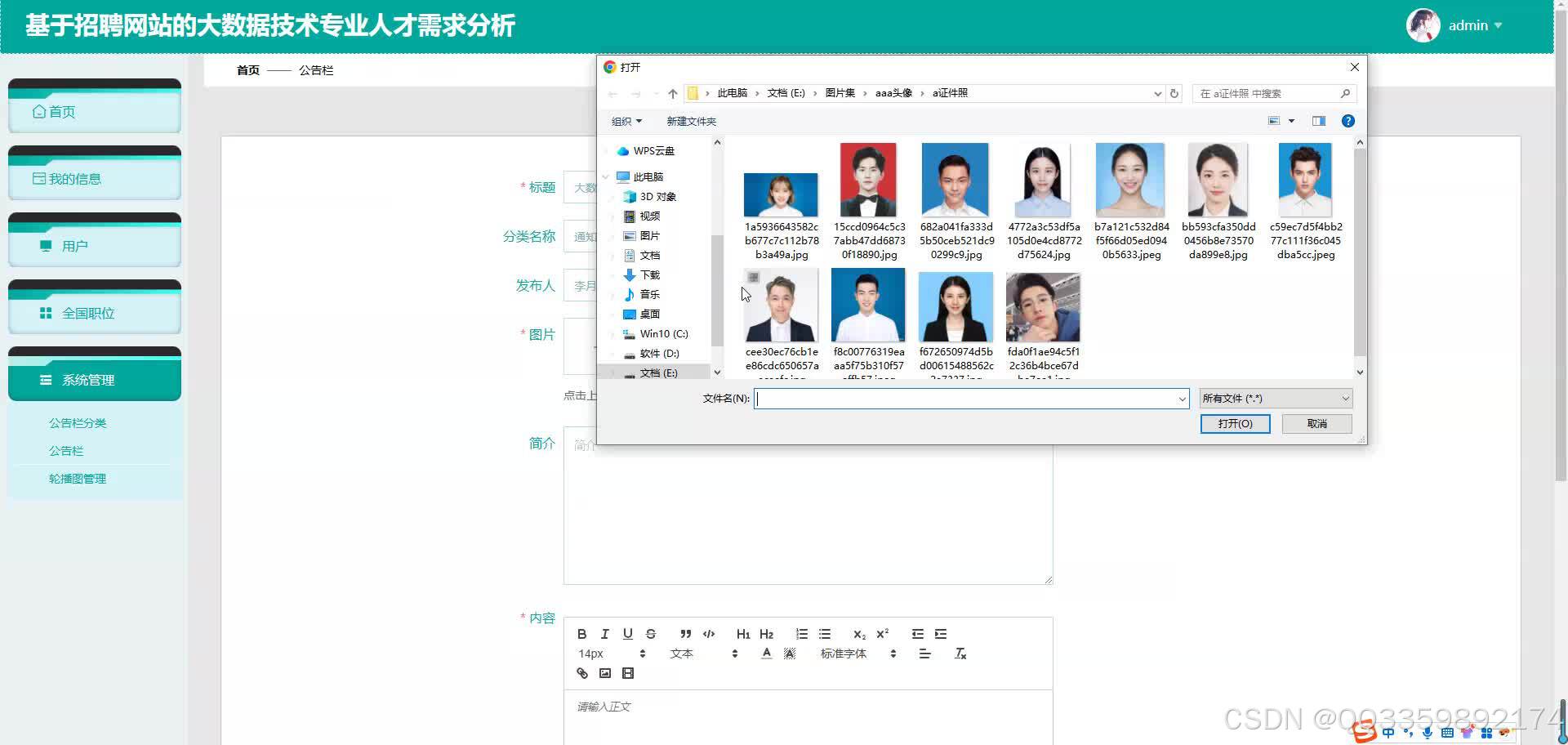
Task: Toggle underline formatting in the editor
Action: tap(627, 633)
